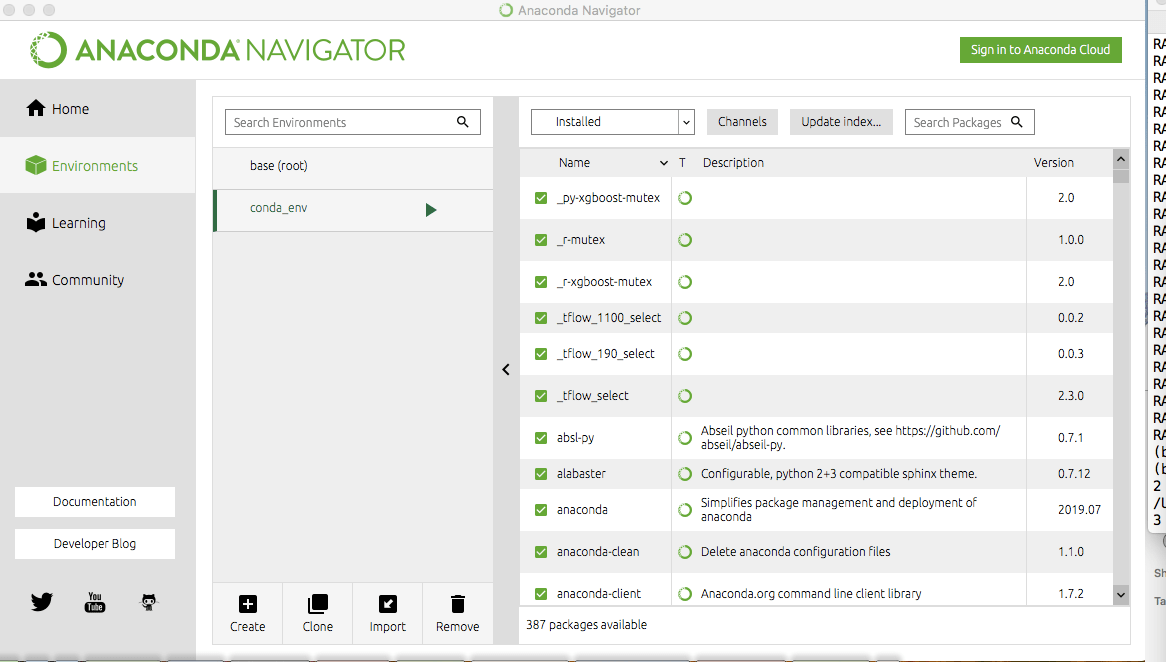The width and height of the screenshot is (1166, 662).
Task: Remove environment with the trash icon
Action: click(457, 604)
